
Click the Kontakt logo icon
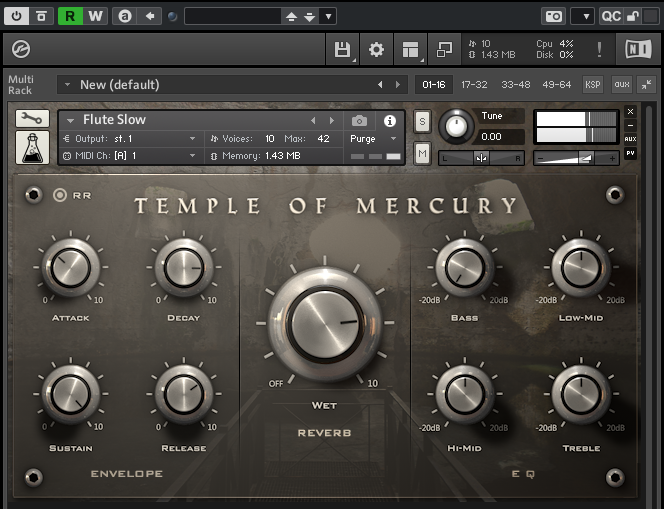pyautogui.click(x=21, y=49)
